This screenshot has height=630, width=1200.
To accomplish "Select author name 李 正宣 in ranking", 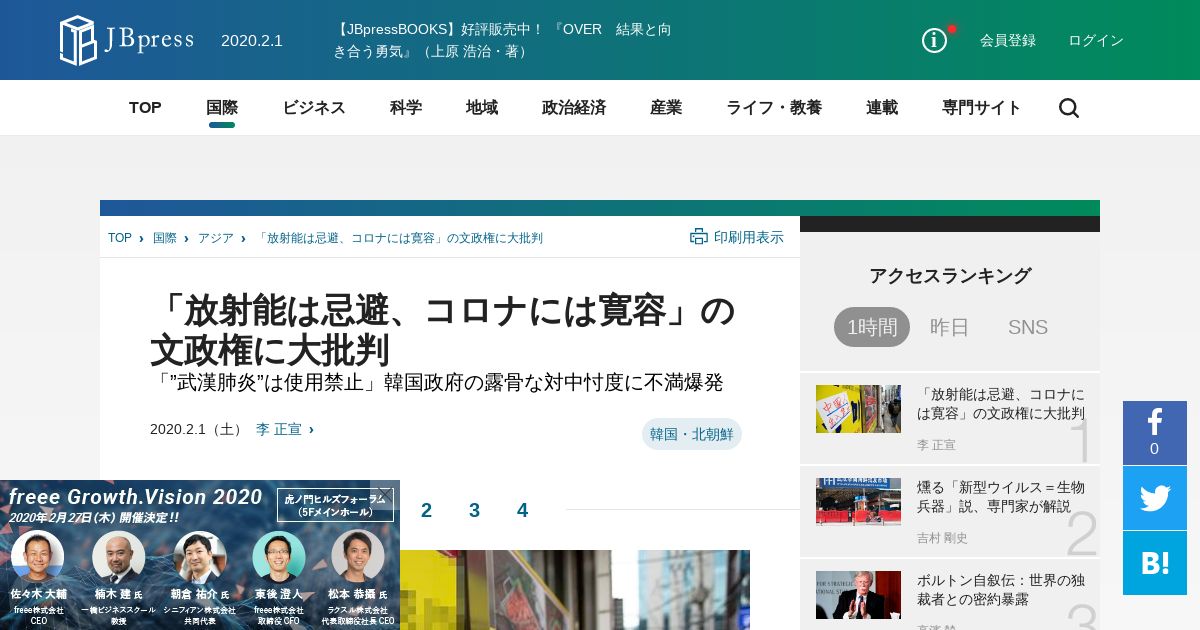I will coord(936,445).
